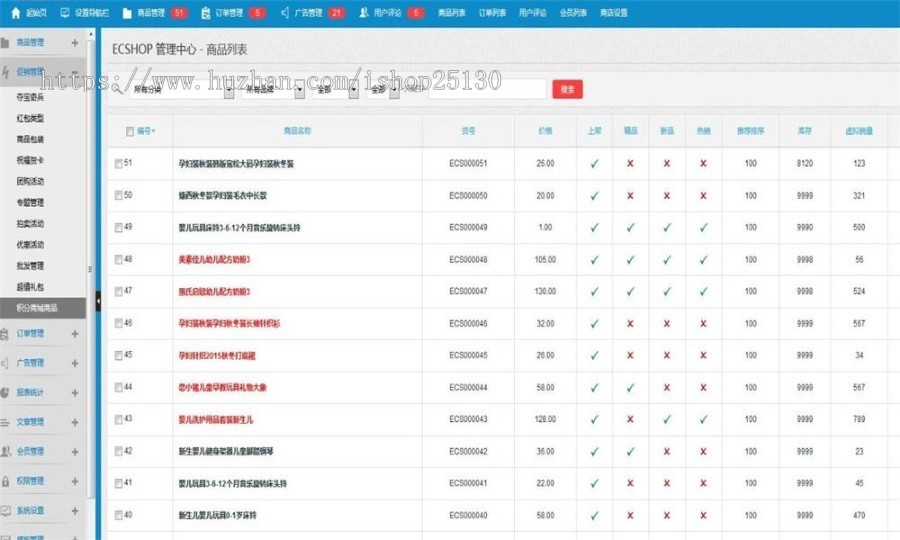The image size is (900, 540).
Task: Sort by the 编号 column header
Action: tap(146, 131)
